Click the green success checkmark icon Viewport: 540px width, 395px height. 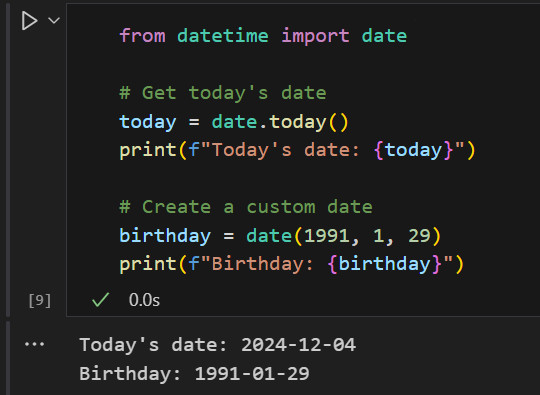tap(101, 300)
